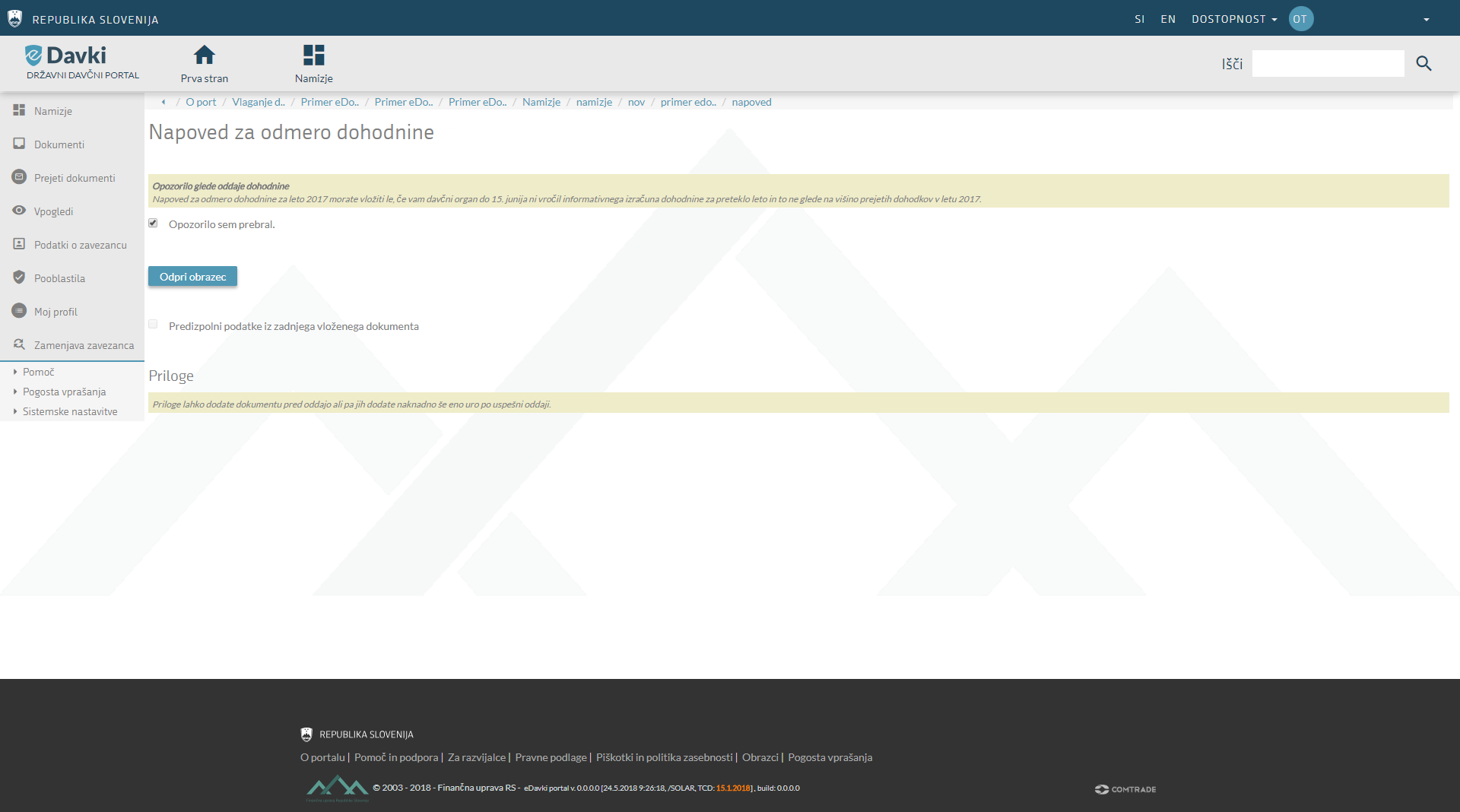Open the OT user avatar
This screenshot has width=1460, height=812.
tap(1300, 19)
